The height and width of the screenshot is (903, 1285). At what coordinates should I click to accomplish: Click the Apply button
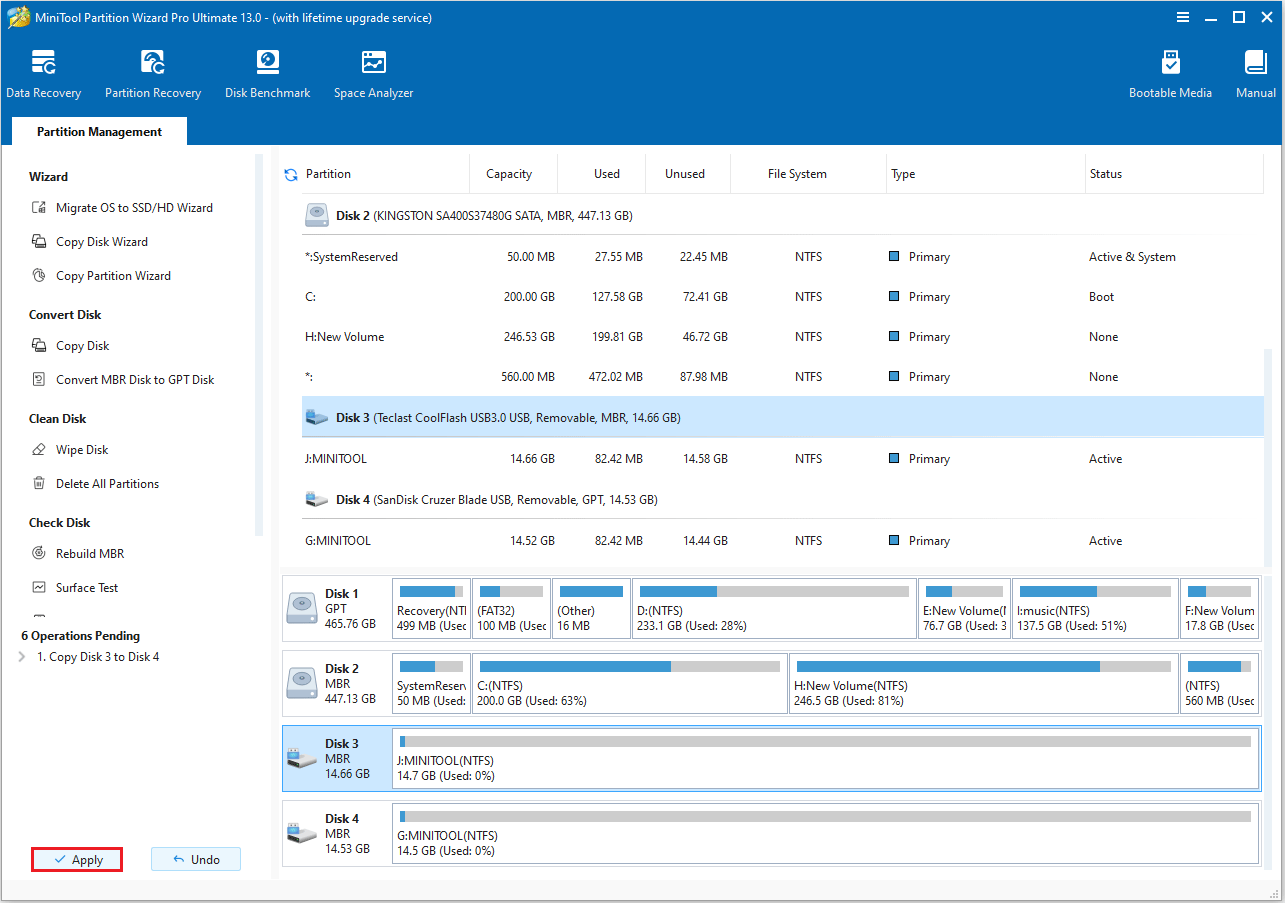point(77,859)
